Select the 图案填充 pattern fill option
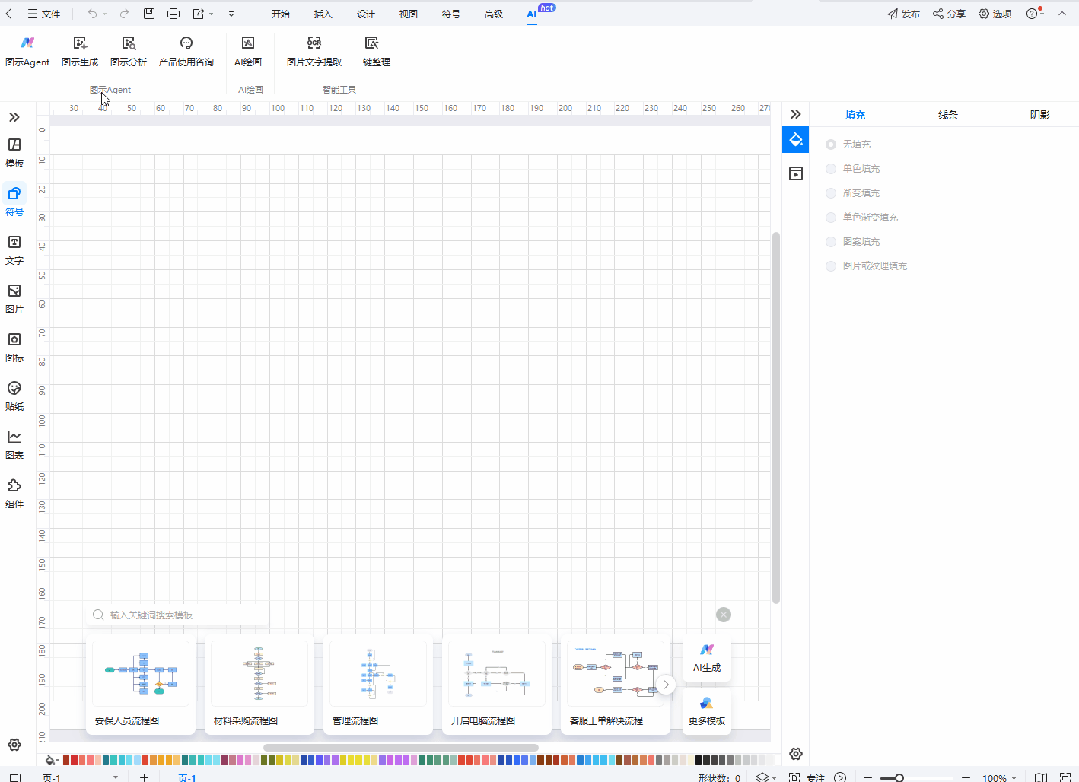This screenshot has height=782, width=1079. (x=853, y=242)
